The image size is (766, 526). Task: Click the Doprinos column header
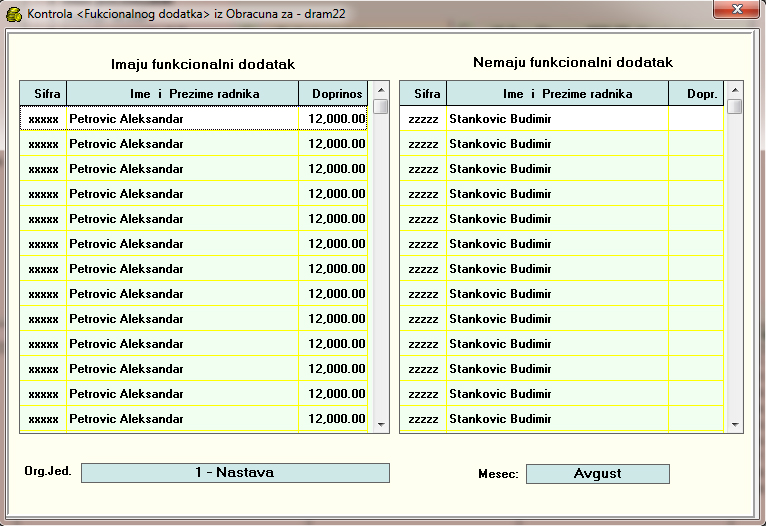tap(333, 93)
